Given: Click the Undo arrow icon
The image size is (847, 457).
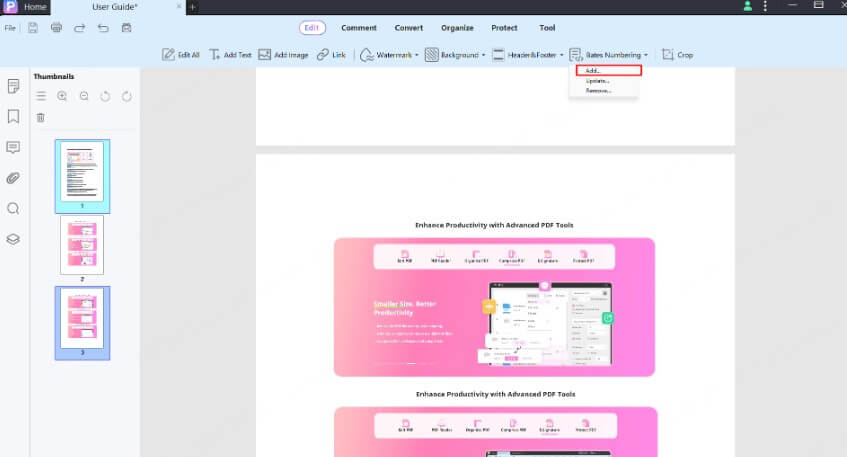Looking at the screenshot, I should tap(103, 28).
